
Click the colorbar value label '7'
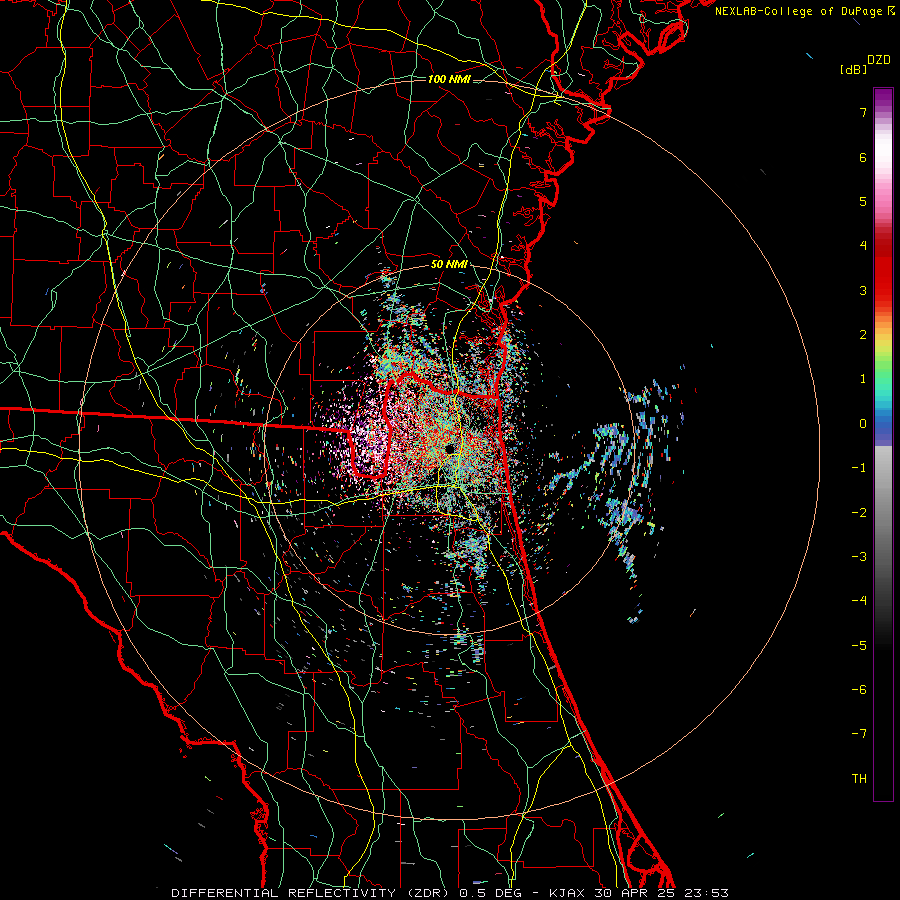863,112
